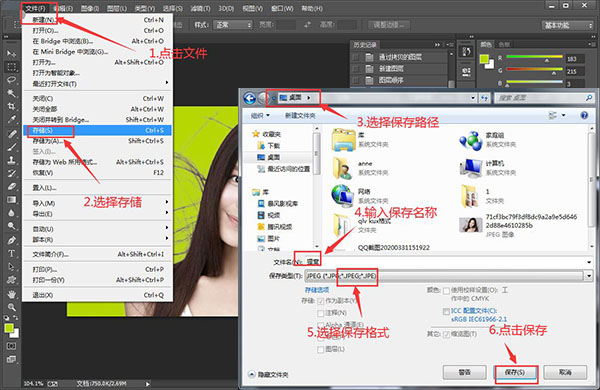Image resolution: width=600 pixels, height=390 pixels.
Task: Toggle checkbox beside 图层顺序 history state
Action: (356, 80)
